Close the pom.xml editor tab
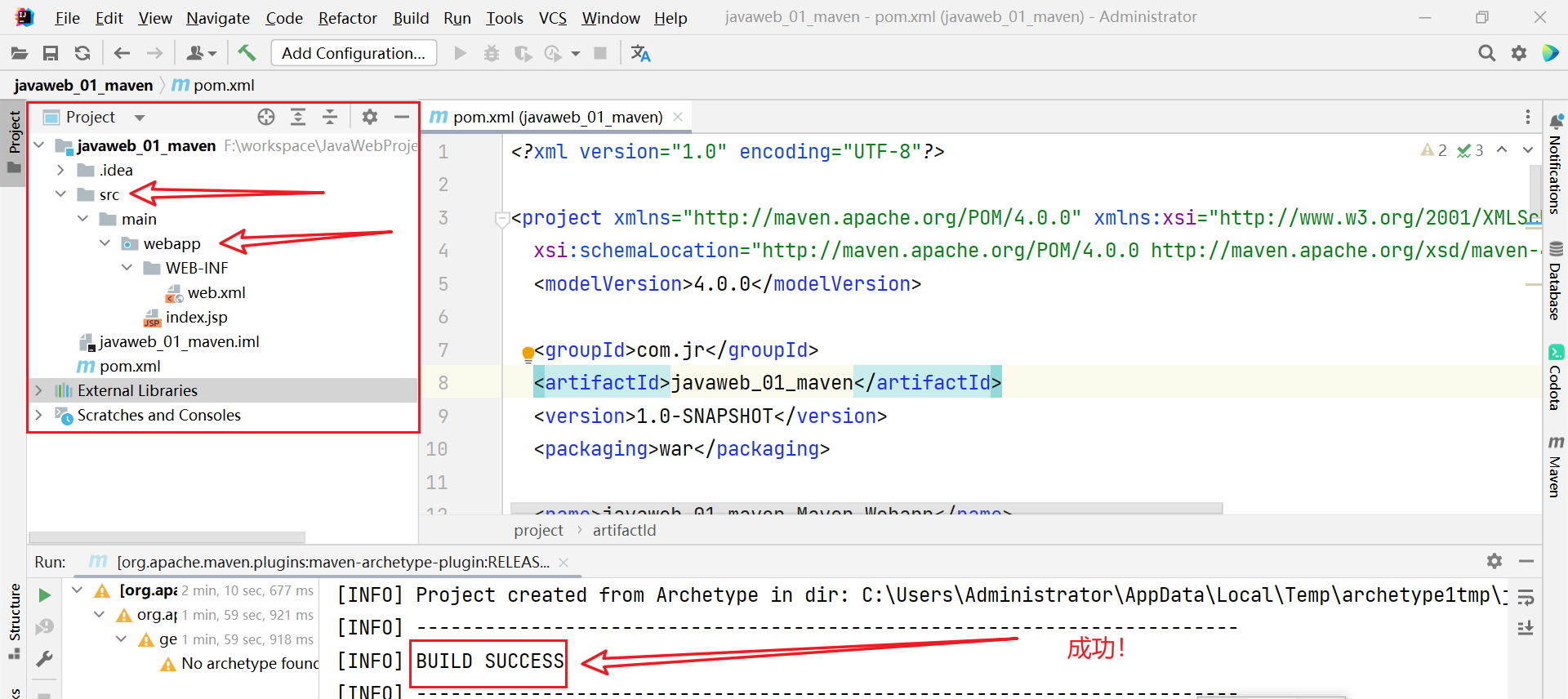Viewport: 1568px width, 699px height. click(678, 117)
